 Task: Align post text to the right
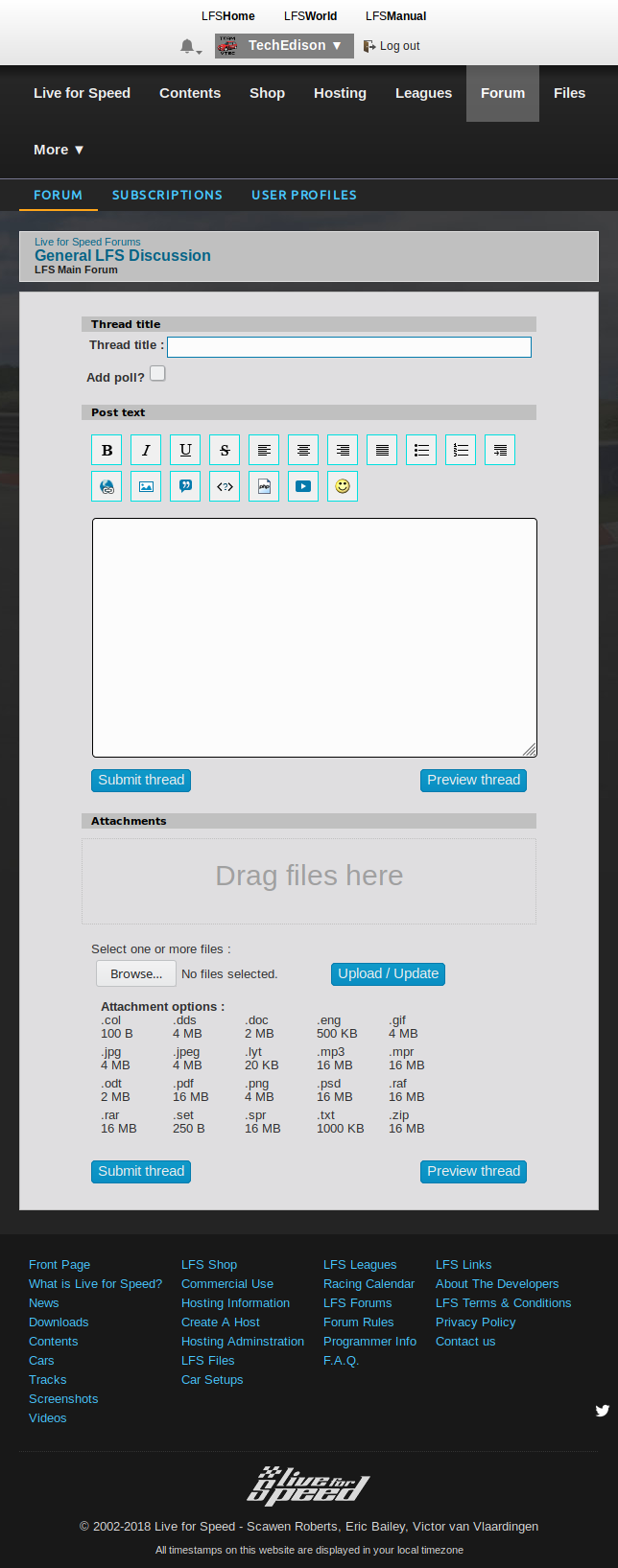343,450
